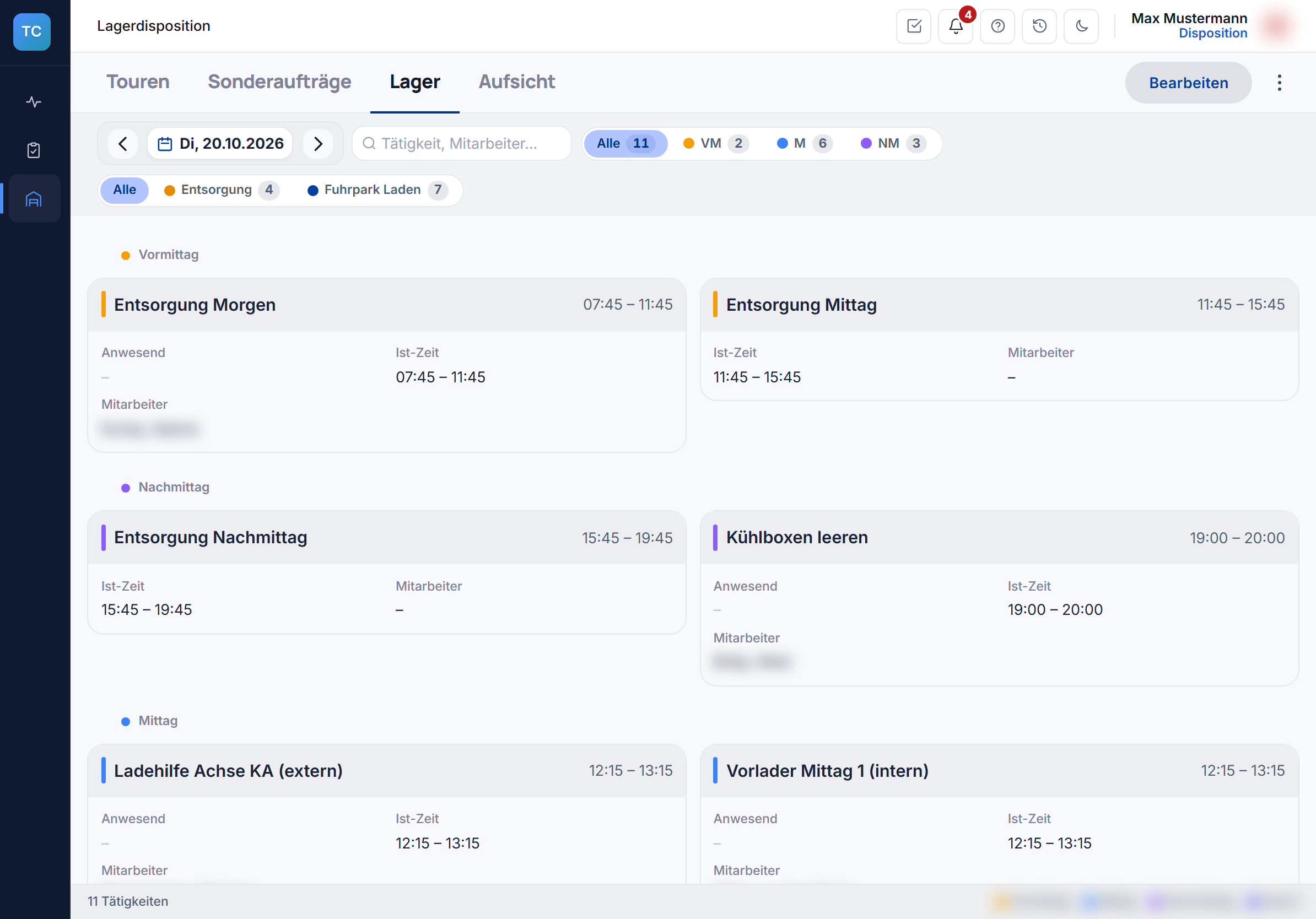
Task: Select the Alle category filter chip
Action: click(x=125, y=190)
